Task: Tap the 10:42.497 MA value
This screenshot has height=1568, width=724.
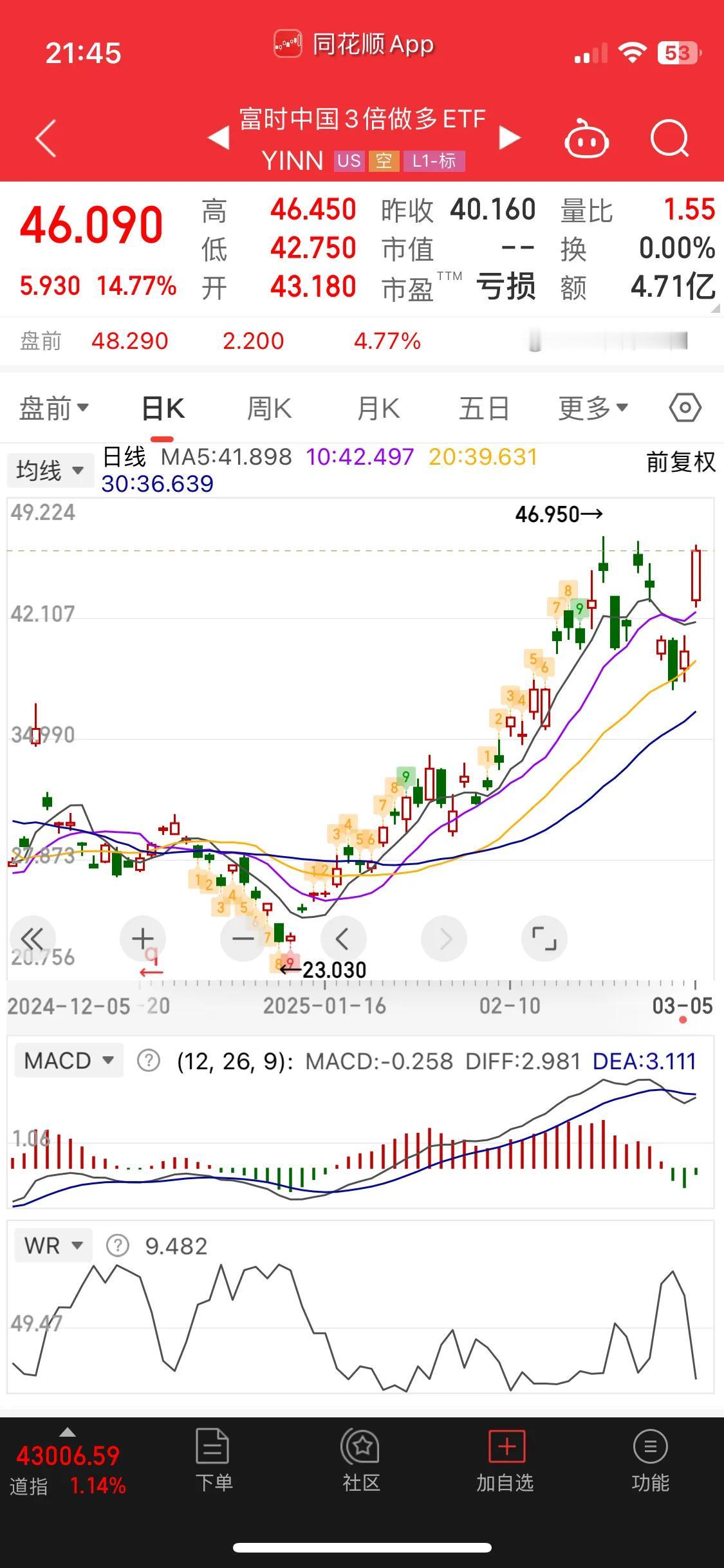Action: pos(360,457)
